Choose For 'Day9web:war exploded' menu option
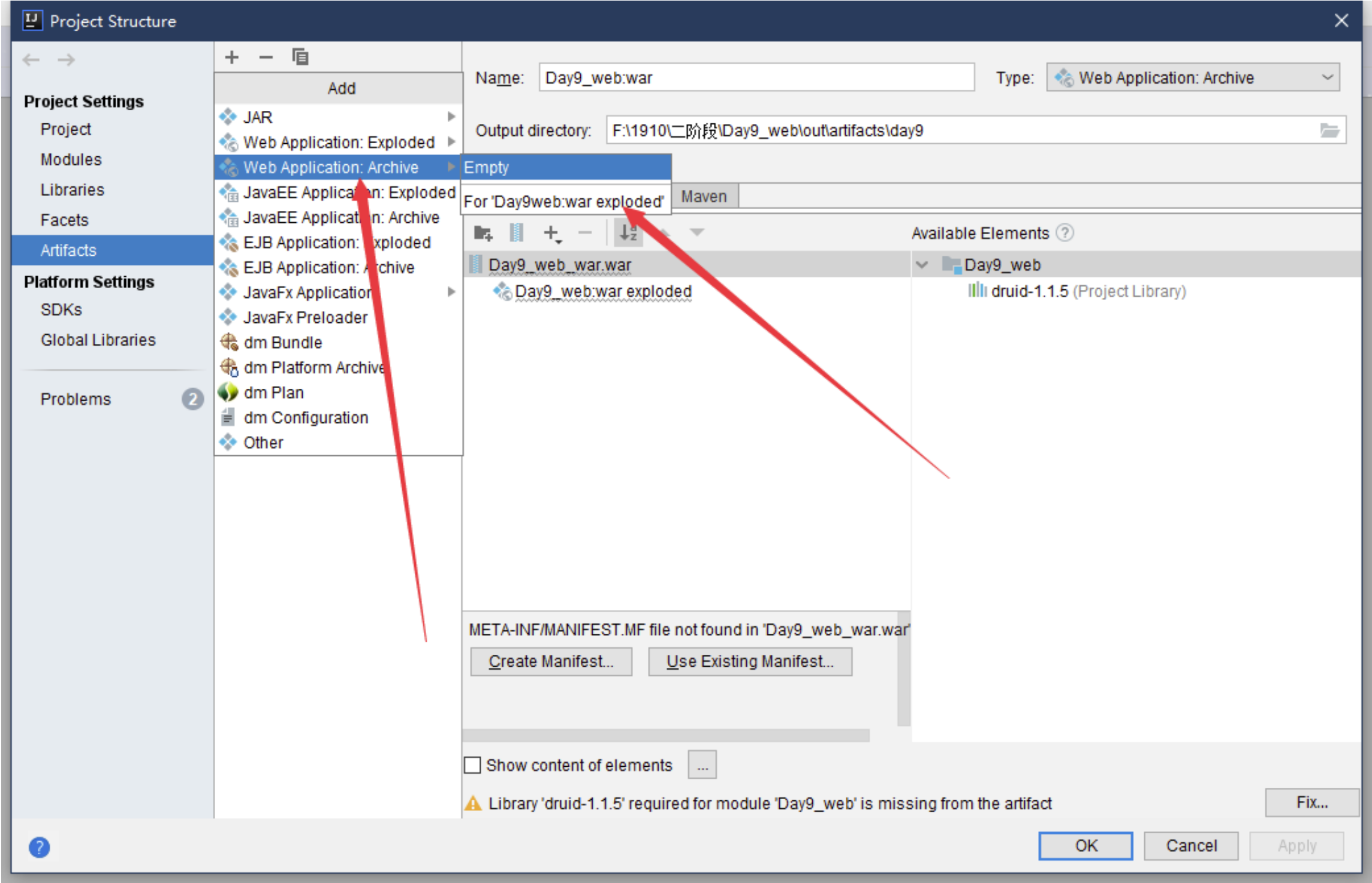1372x883 pixels. 563,202
